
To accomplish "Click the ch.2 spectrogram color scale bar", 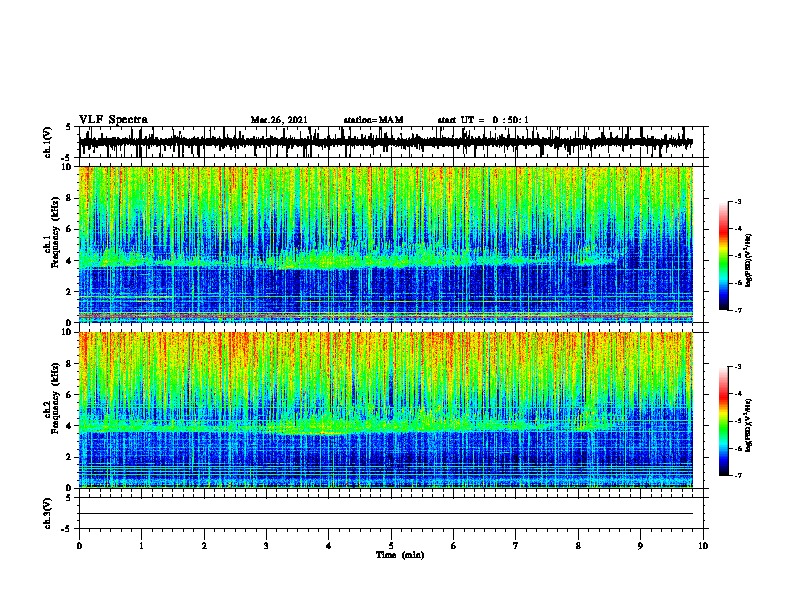I will (724, 421).
